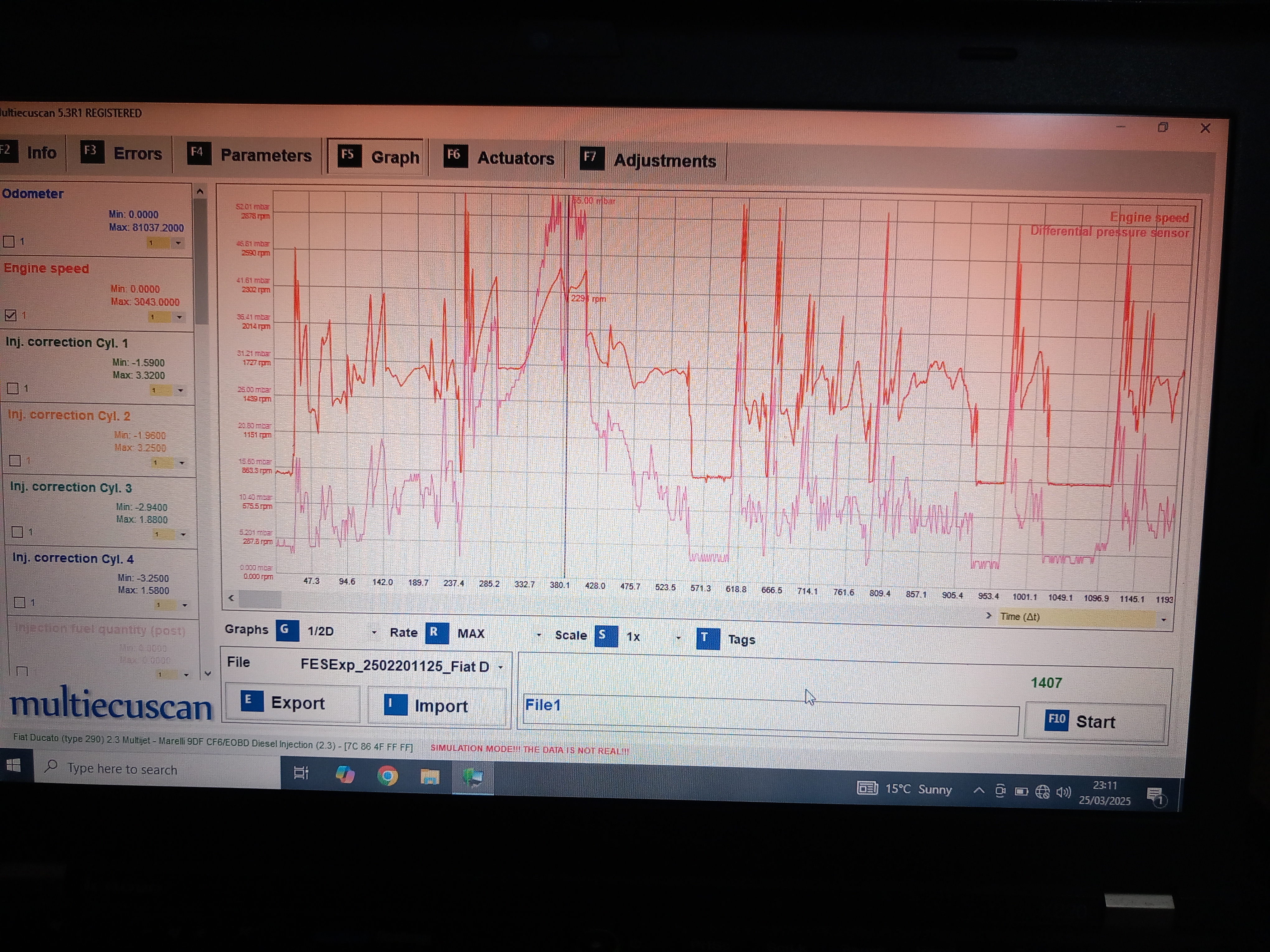
Task: Click the E icon on Export
Action: (252, 701)
